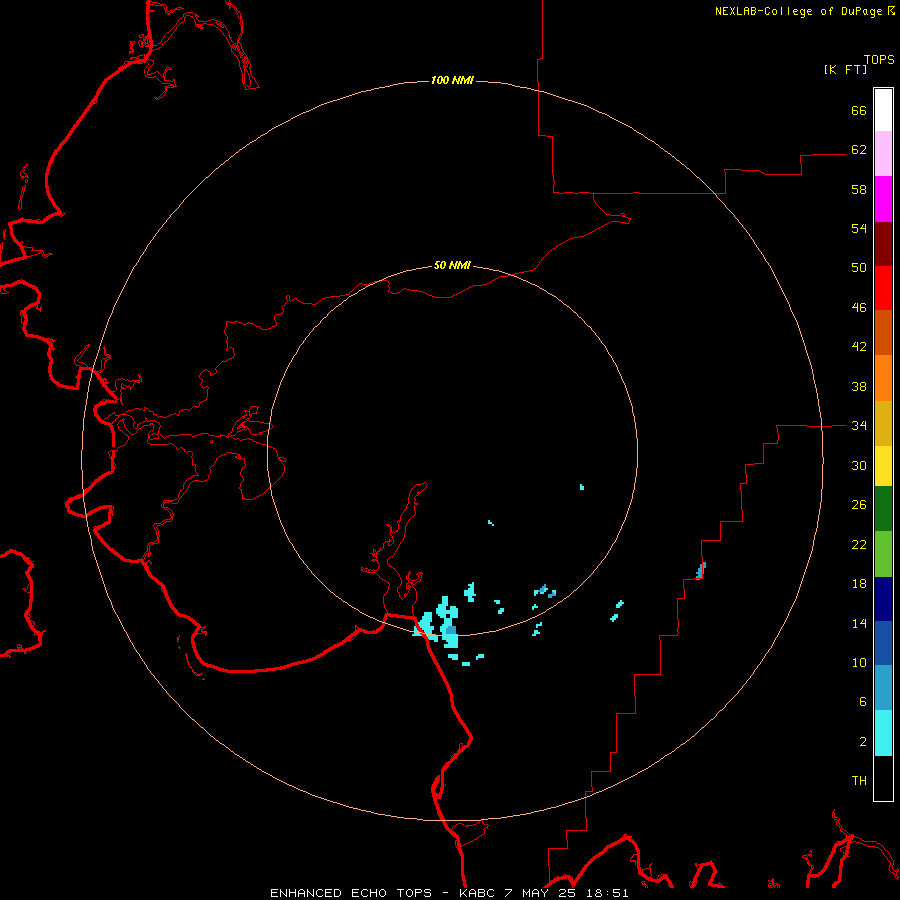Select the 50 NMI range ring label
This screenshot has height=900, width=900.
pos(452,265)
